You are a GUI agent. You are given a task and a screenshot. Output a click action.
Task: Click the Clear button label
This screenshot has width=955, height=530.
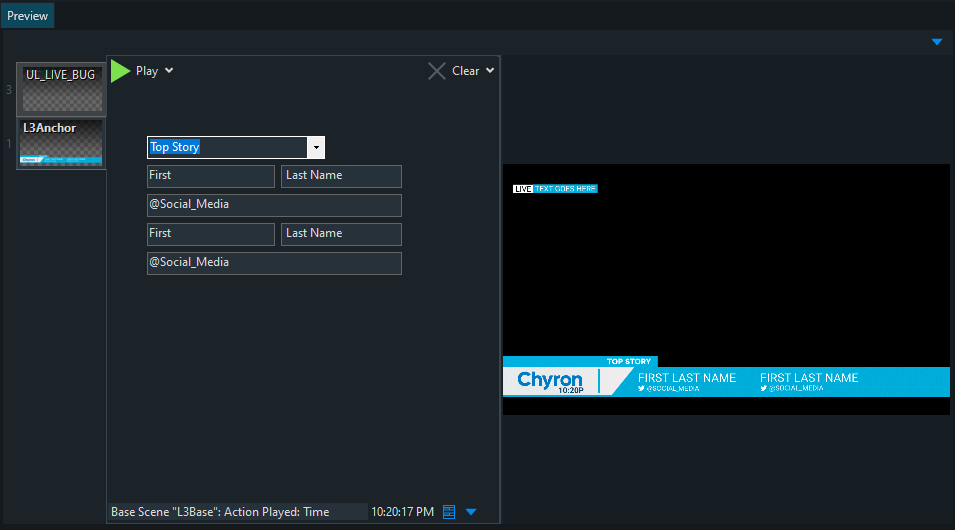(x=465, y=71)
